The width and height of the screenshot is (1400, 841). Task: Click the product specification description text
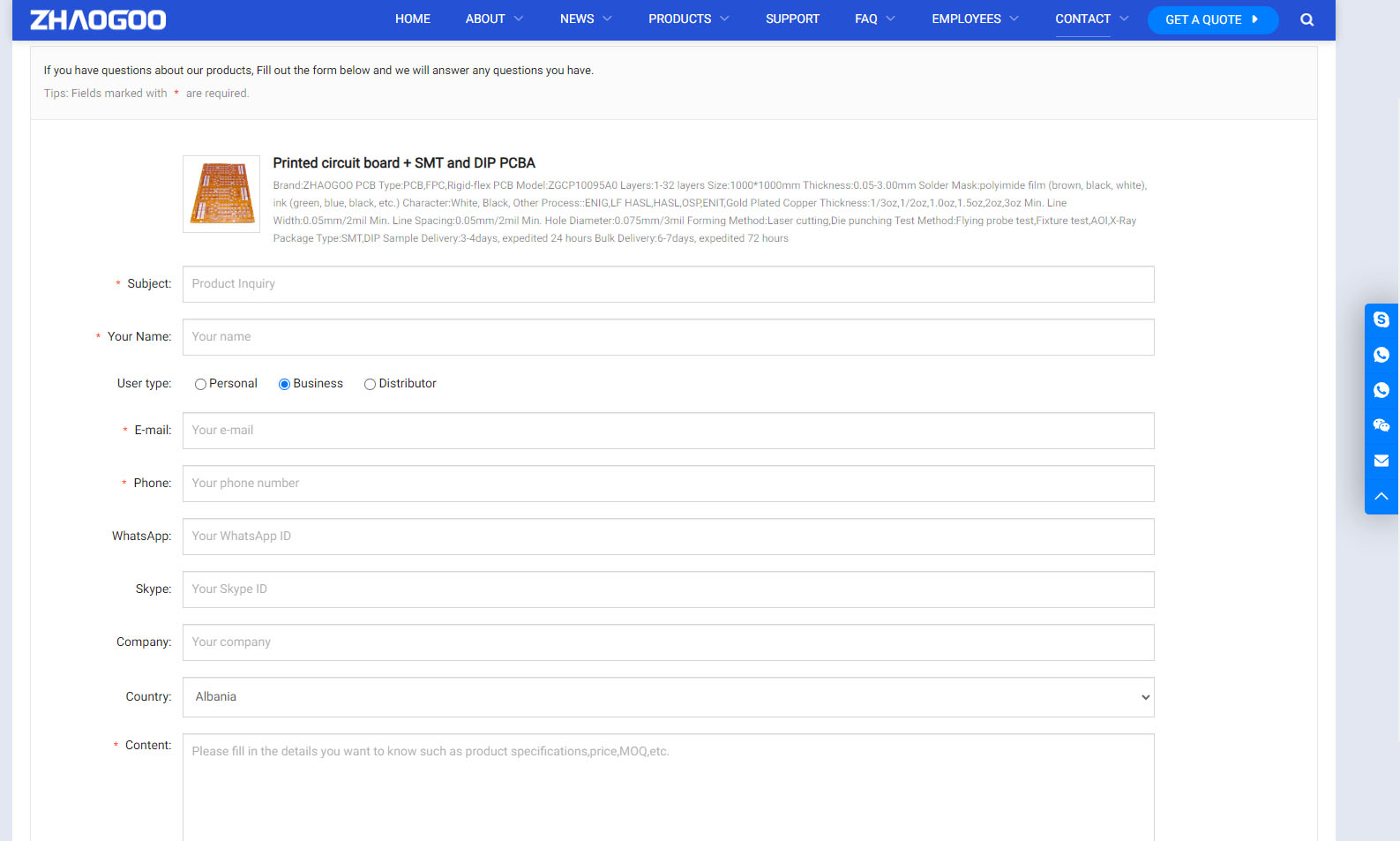(710, 212)
